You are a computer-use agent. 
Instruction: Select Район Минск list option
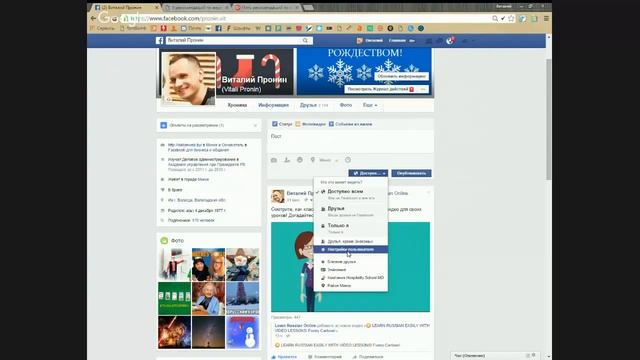pos(351,286)
